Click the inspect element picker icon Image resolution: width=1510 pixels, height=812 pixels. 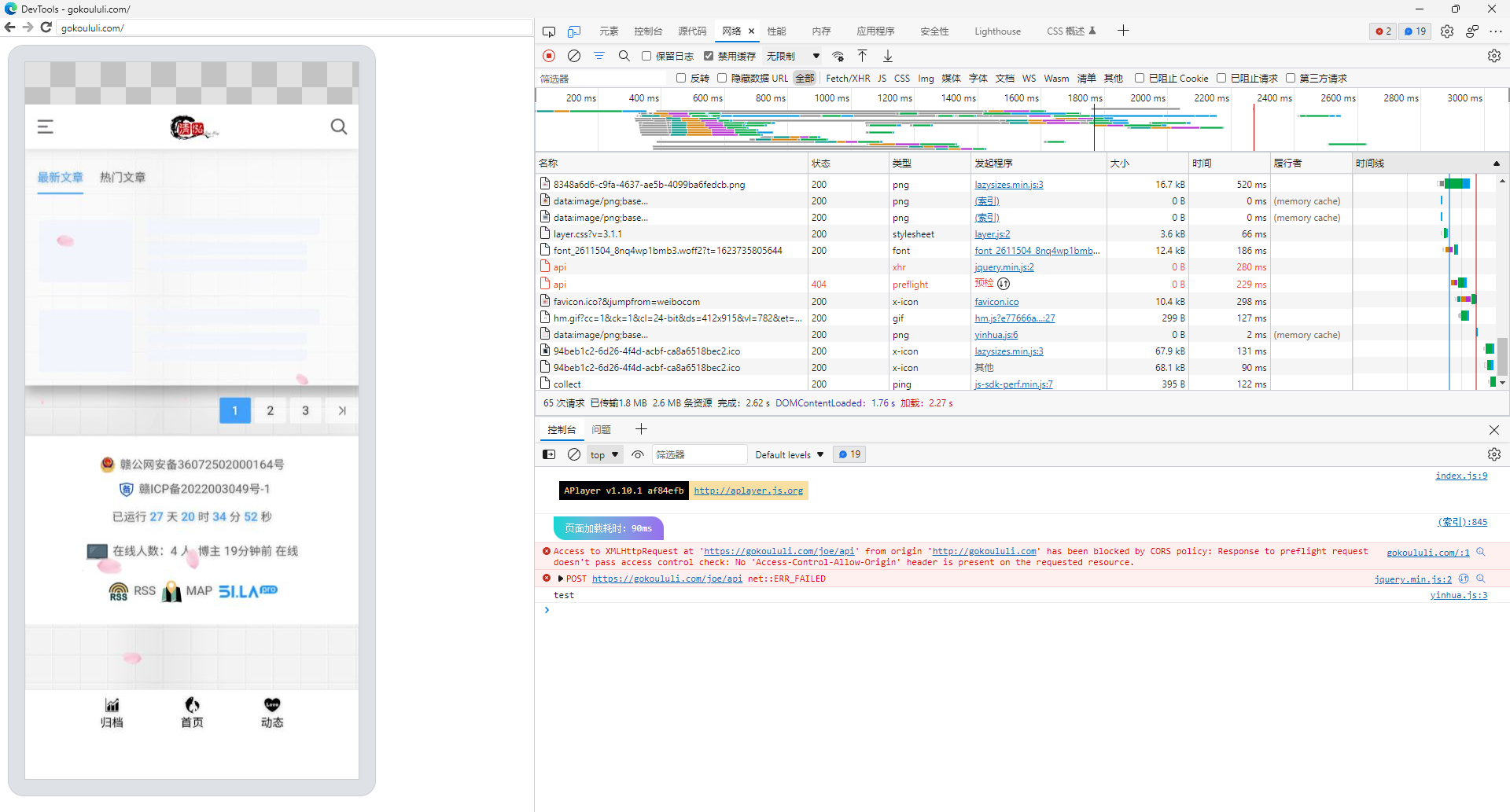[x=549, y=31]
